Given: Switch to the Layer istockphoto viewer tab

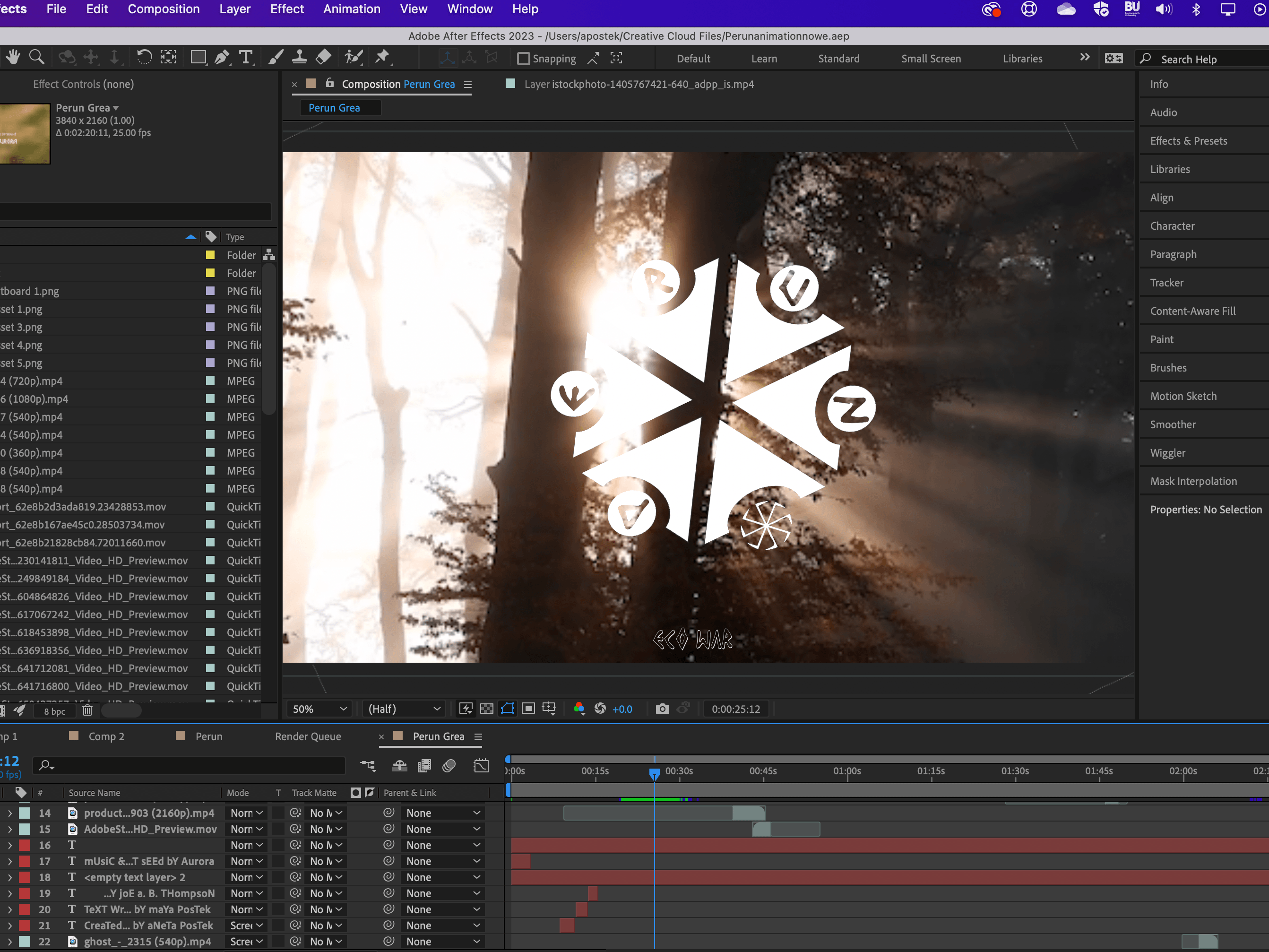Looking at the screenshot, I should coord(639,84).
